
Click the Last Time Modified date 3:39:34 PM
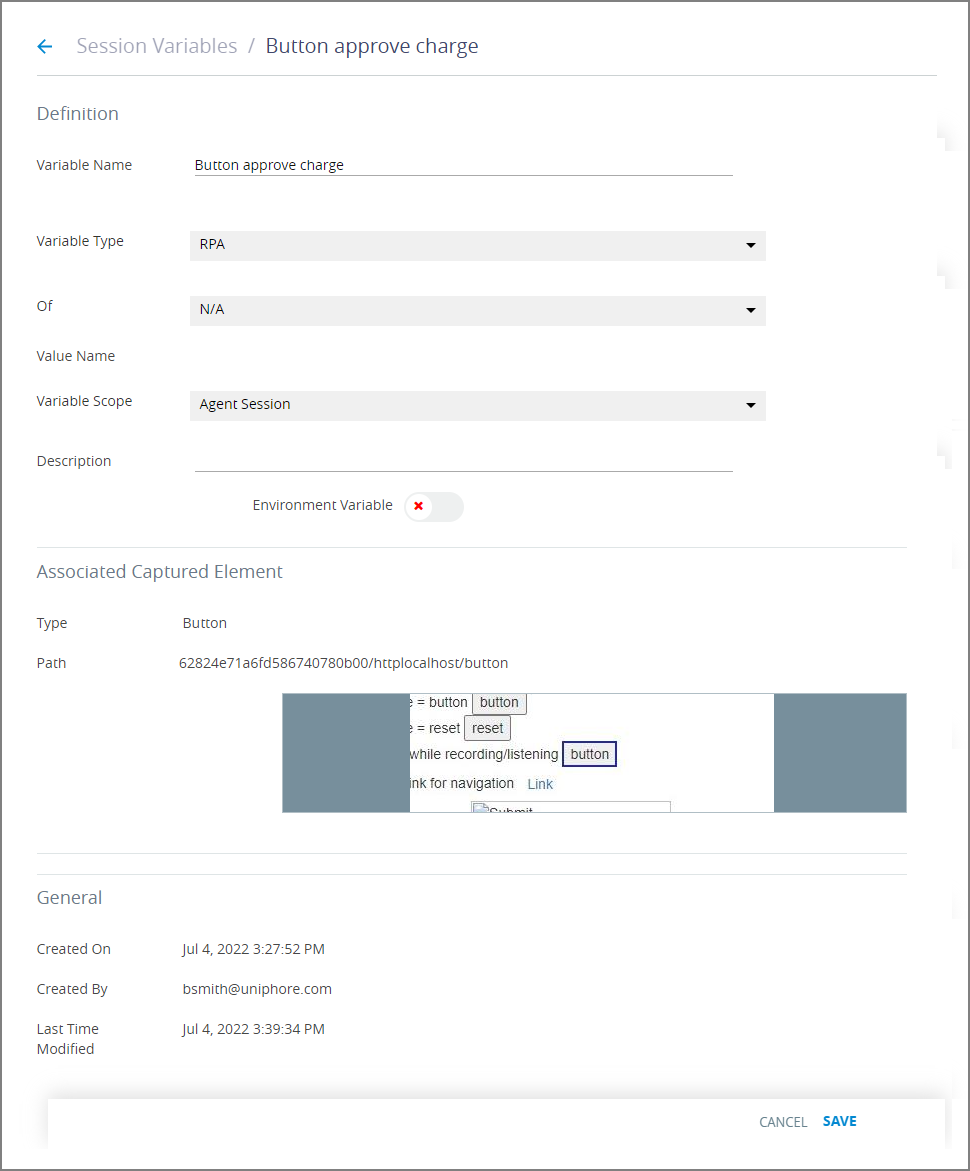[x=253, y=1029]
